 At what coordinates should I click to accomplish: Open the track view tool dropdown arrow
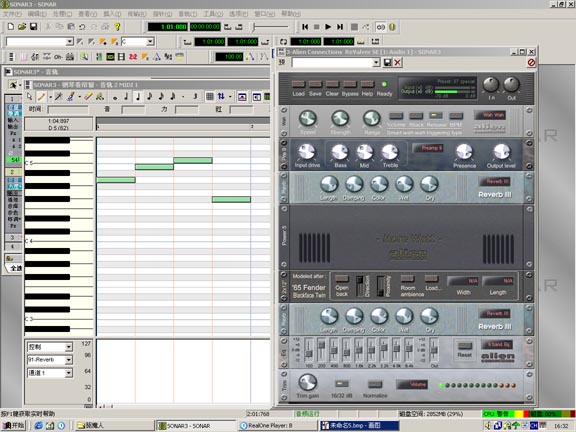point(20,85)
